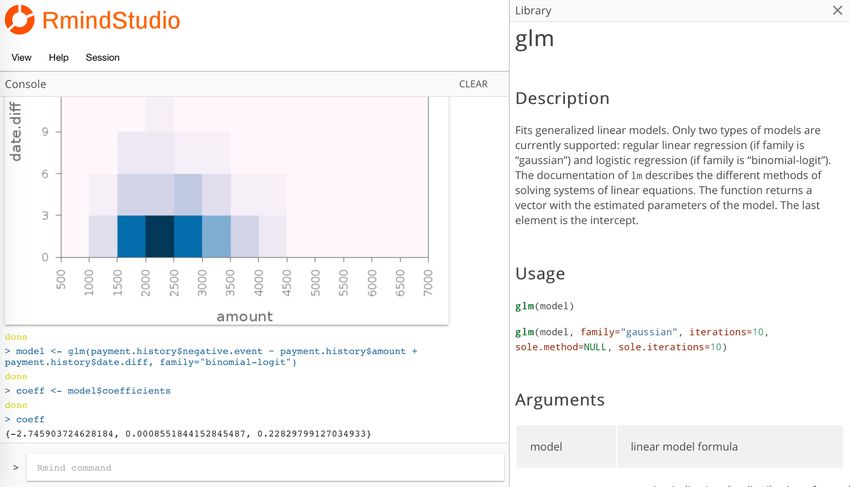Click the light blue heatmap cell at 3000-3500
850x487 pixels.
click(216, 236)
